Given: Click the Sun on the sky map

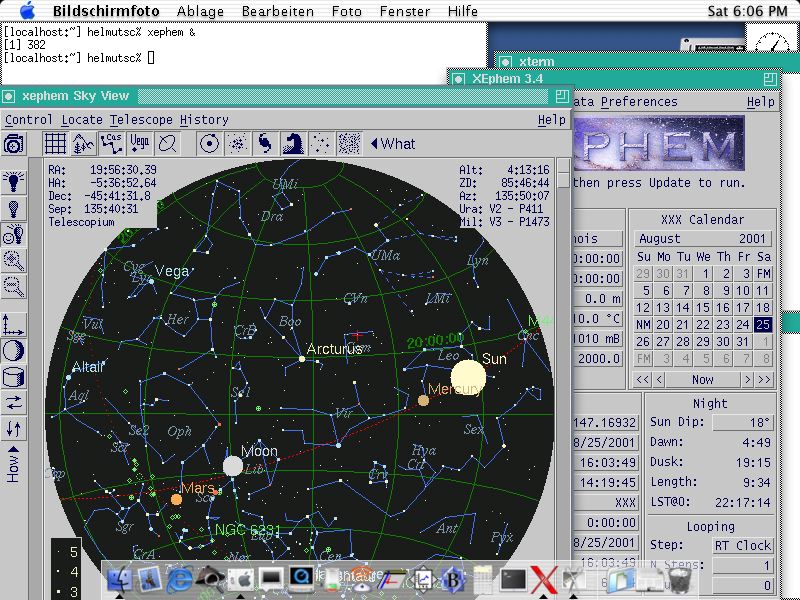Looking at the screenshot, I should tap(468, 377).
